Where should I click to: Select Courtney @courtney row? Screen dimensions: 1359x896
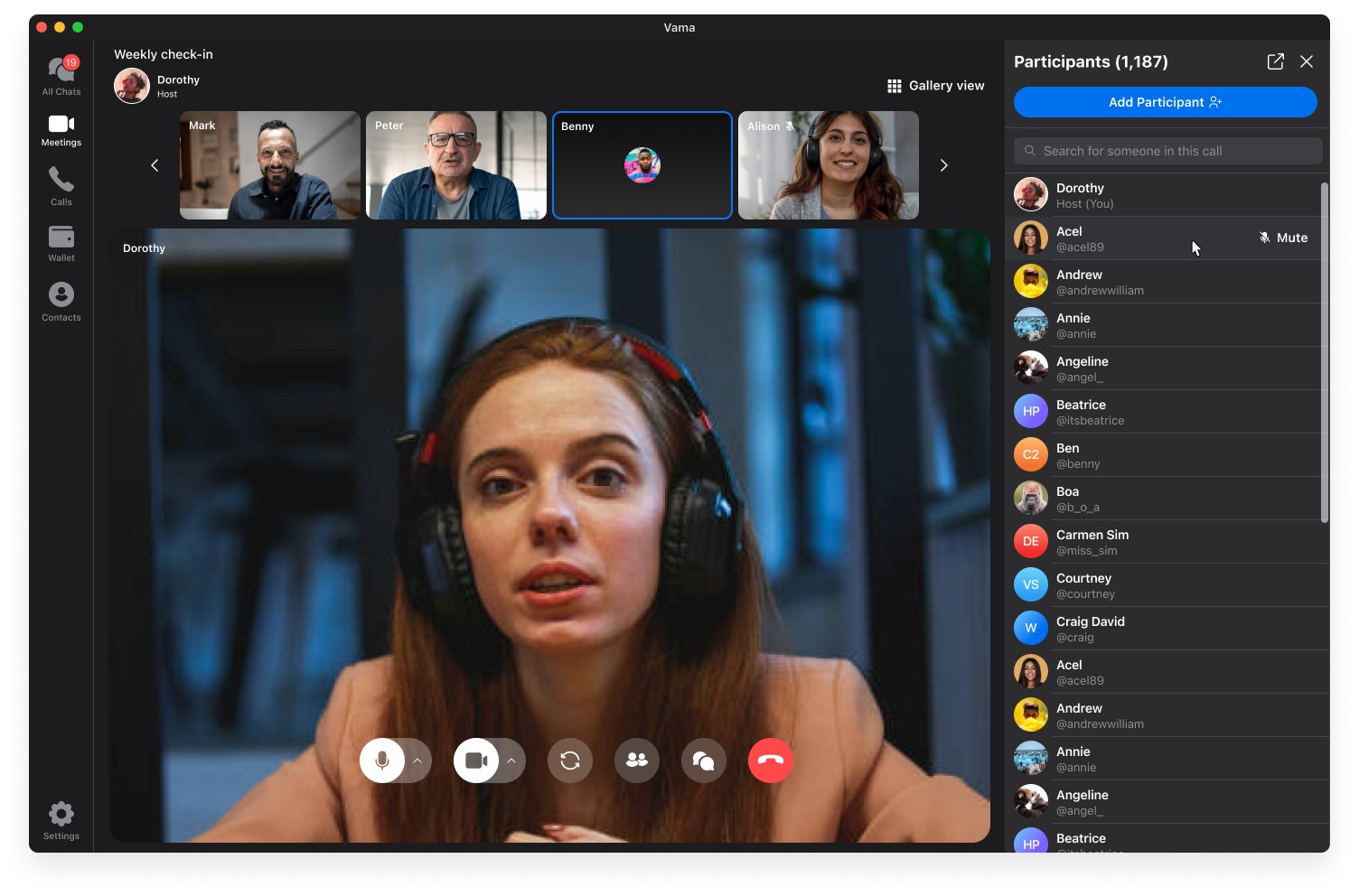[1167, 585]
